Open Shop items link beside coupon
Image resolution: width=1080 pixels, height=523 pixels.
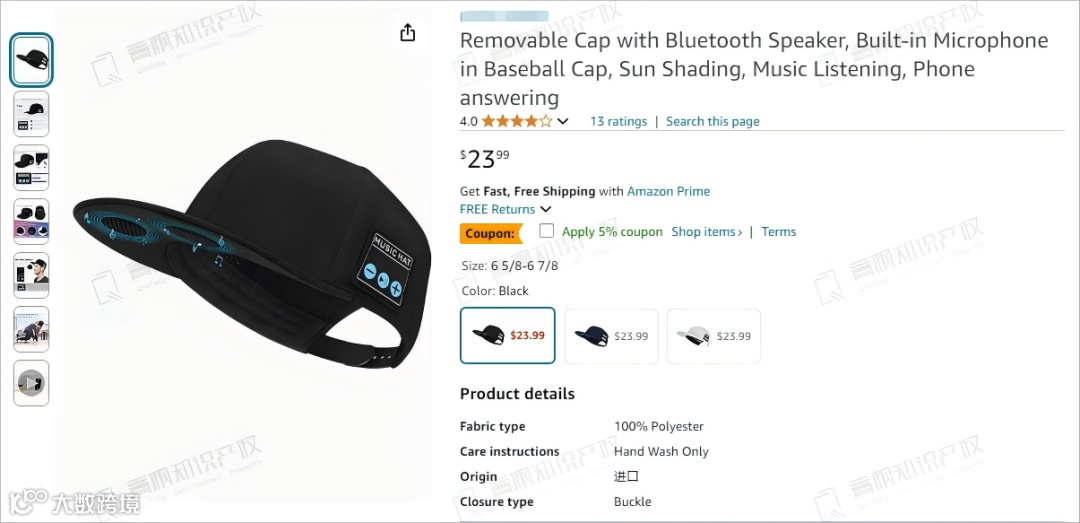tap(707, 232)
